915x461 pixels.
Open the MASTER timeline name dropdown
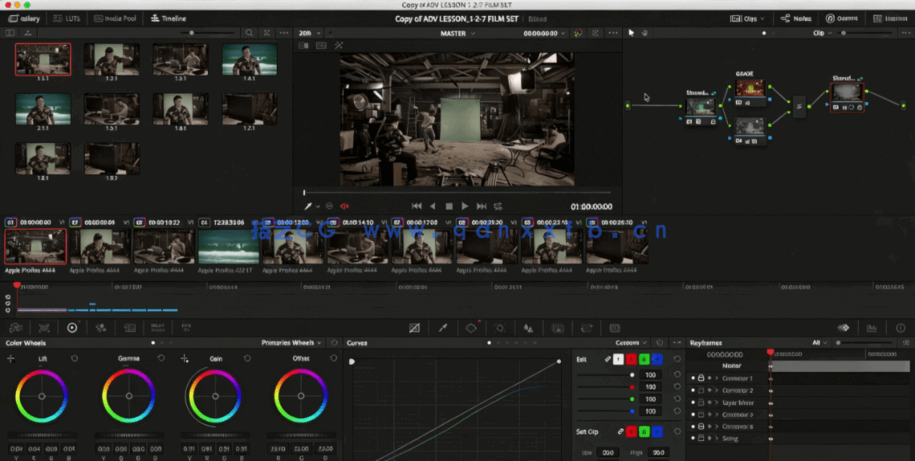coord(458,33)
